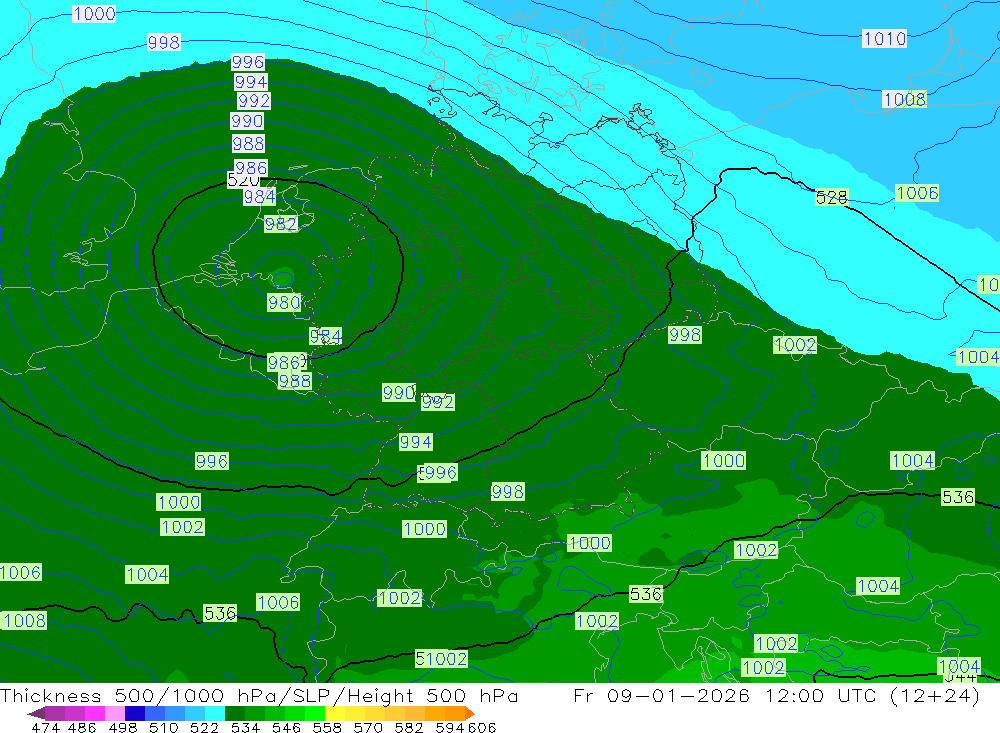Click the orange right arrow of color legend
This screenshot has width=1000, height=733.
(x=470, y=713)
